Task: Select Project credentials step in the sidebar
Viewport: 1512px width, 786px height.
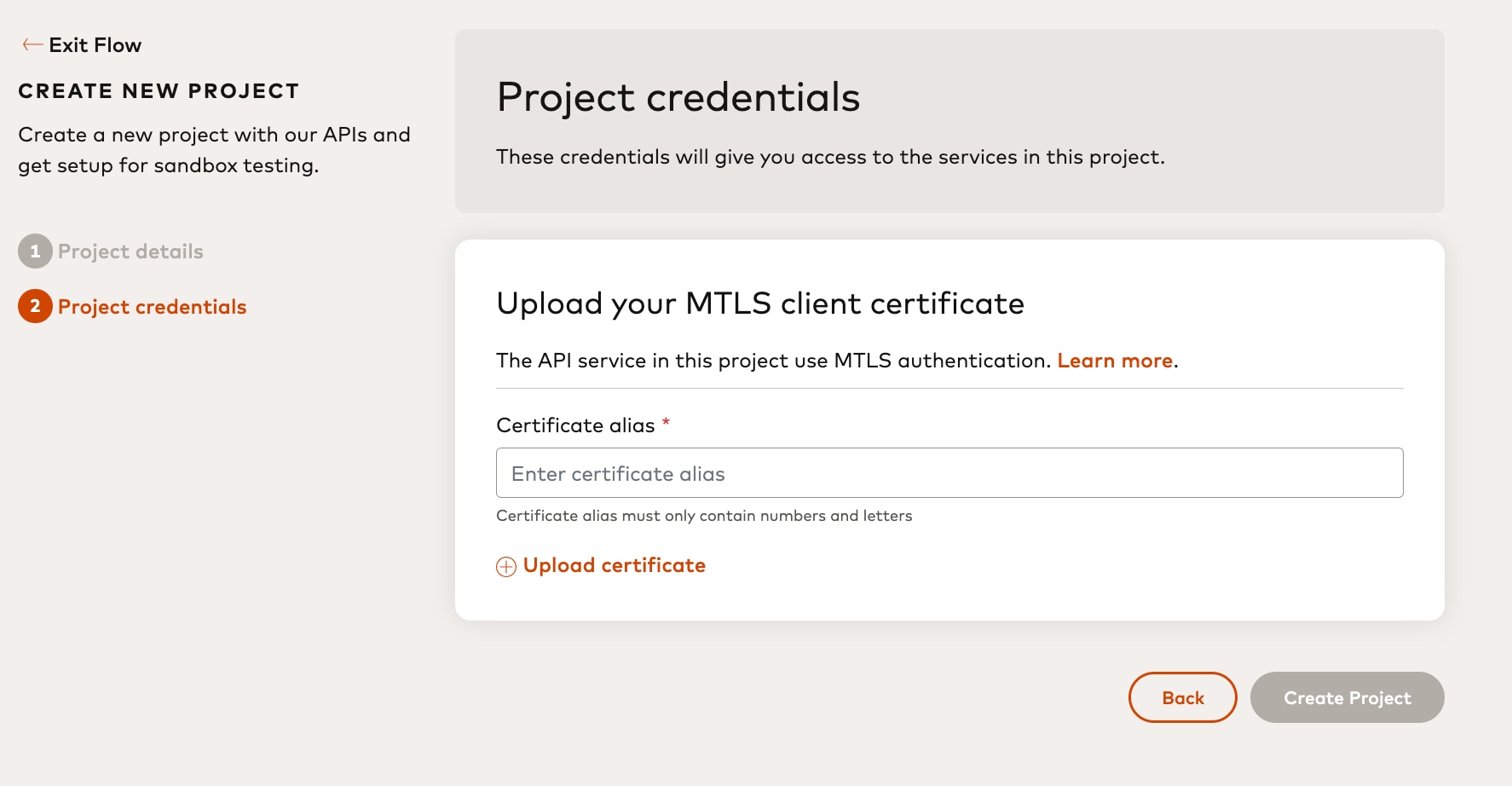Action: point(152,307)
